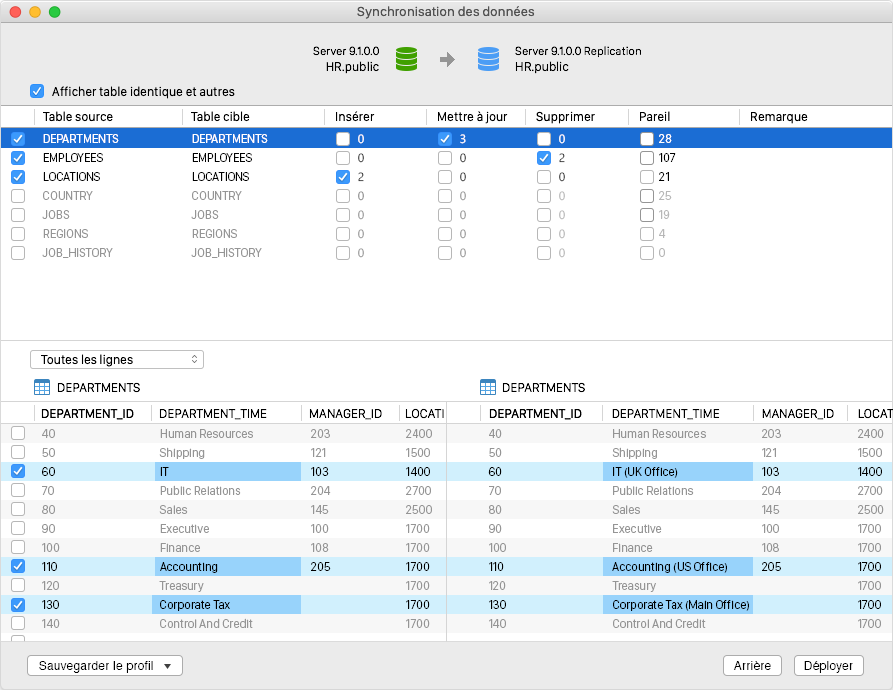Click the blue target database icon
This screenshot has width=893, height=690.
(488, 59)
